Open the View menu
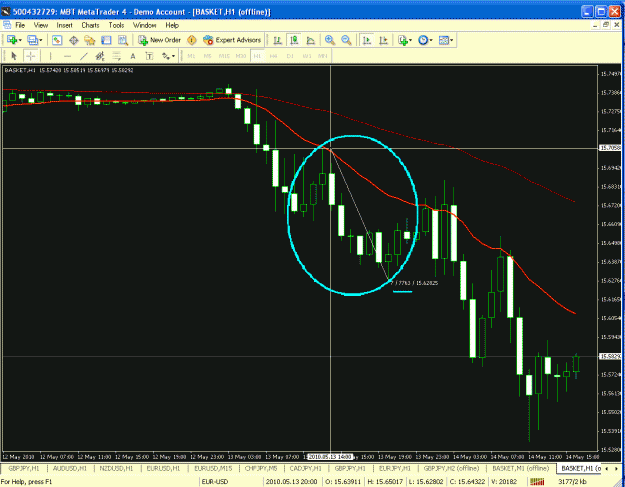This screenshot has height=487, width=625. (x=41, y=25)
